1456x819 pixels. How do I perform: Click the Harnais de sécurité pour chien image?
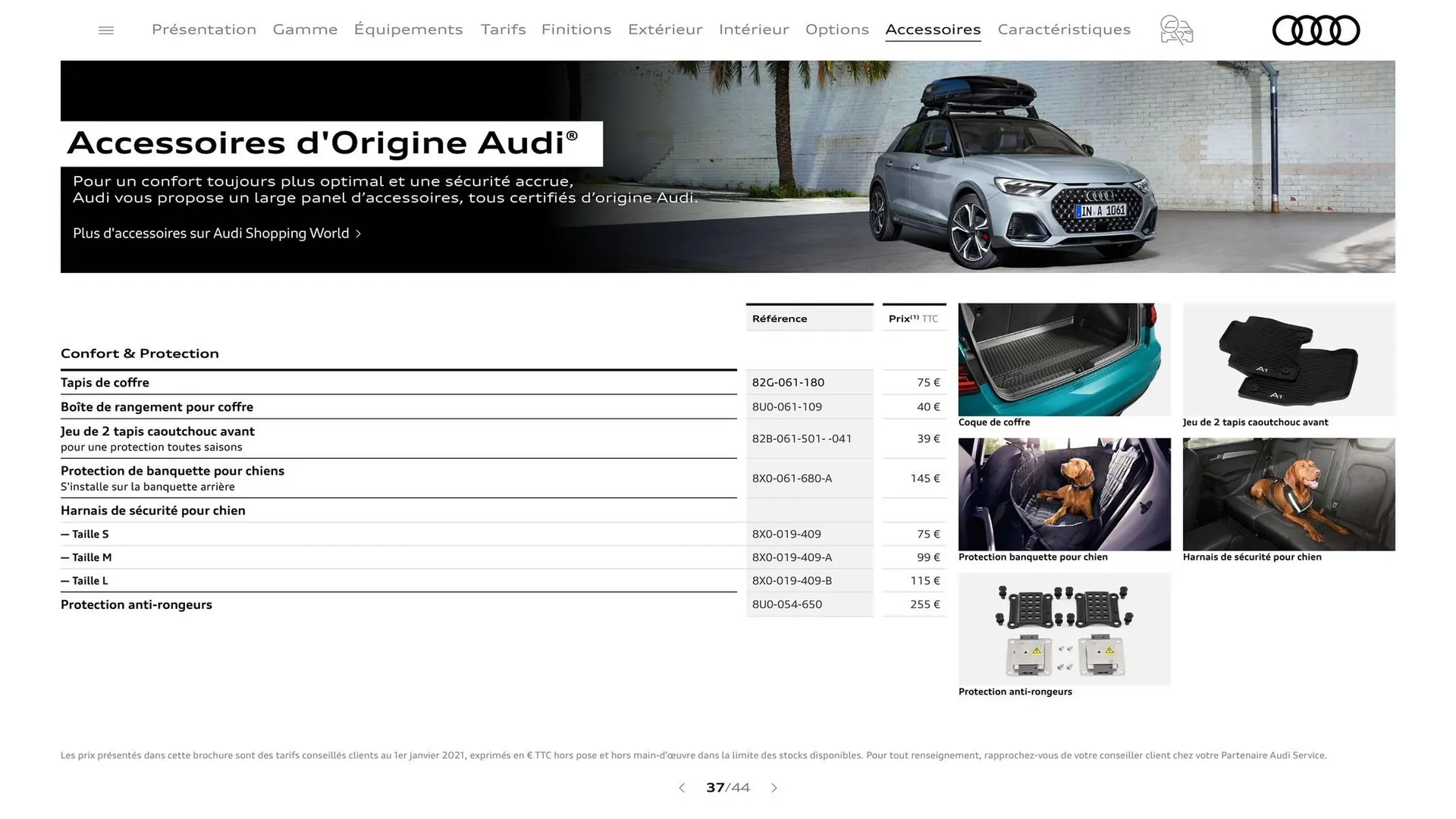click(x=1288, y=494)
